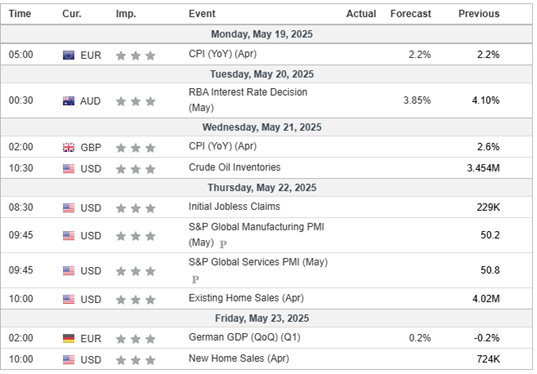Open the RBA Interest Rate Decision event
The image size is (537, 374).
(248, 100)
